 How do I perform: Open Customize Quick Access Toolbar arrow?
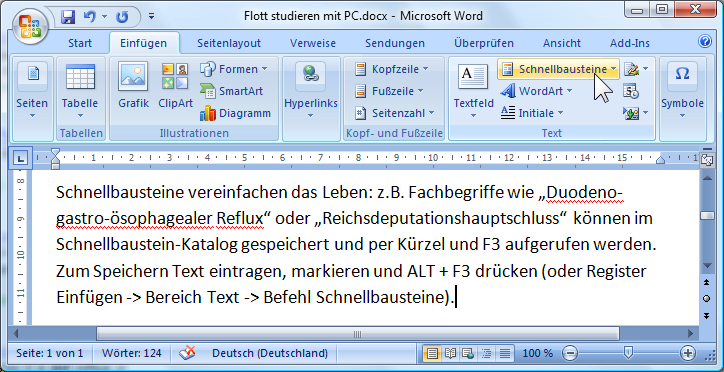tap(151, 17)
